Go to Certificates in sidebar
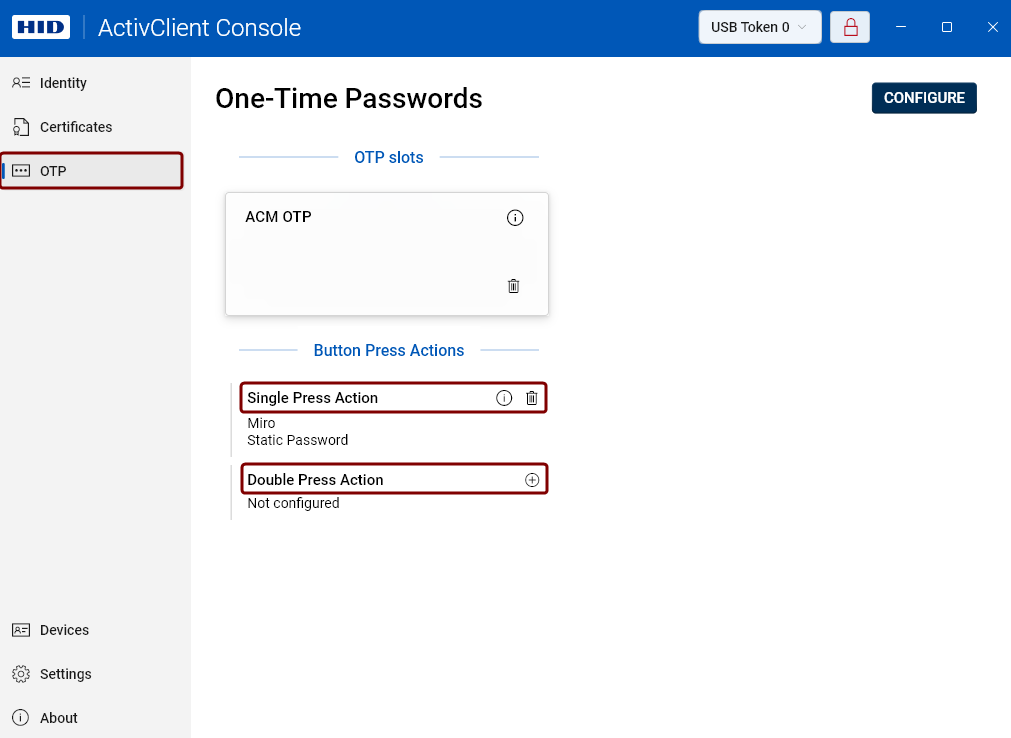Screen dimensions: 1011x738 click(x=75, y=127)
